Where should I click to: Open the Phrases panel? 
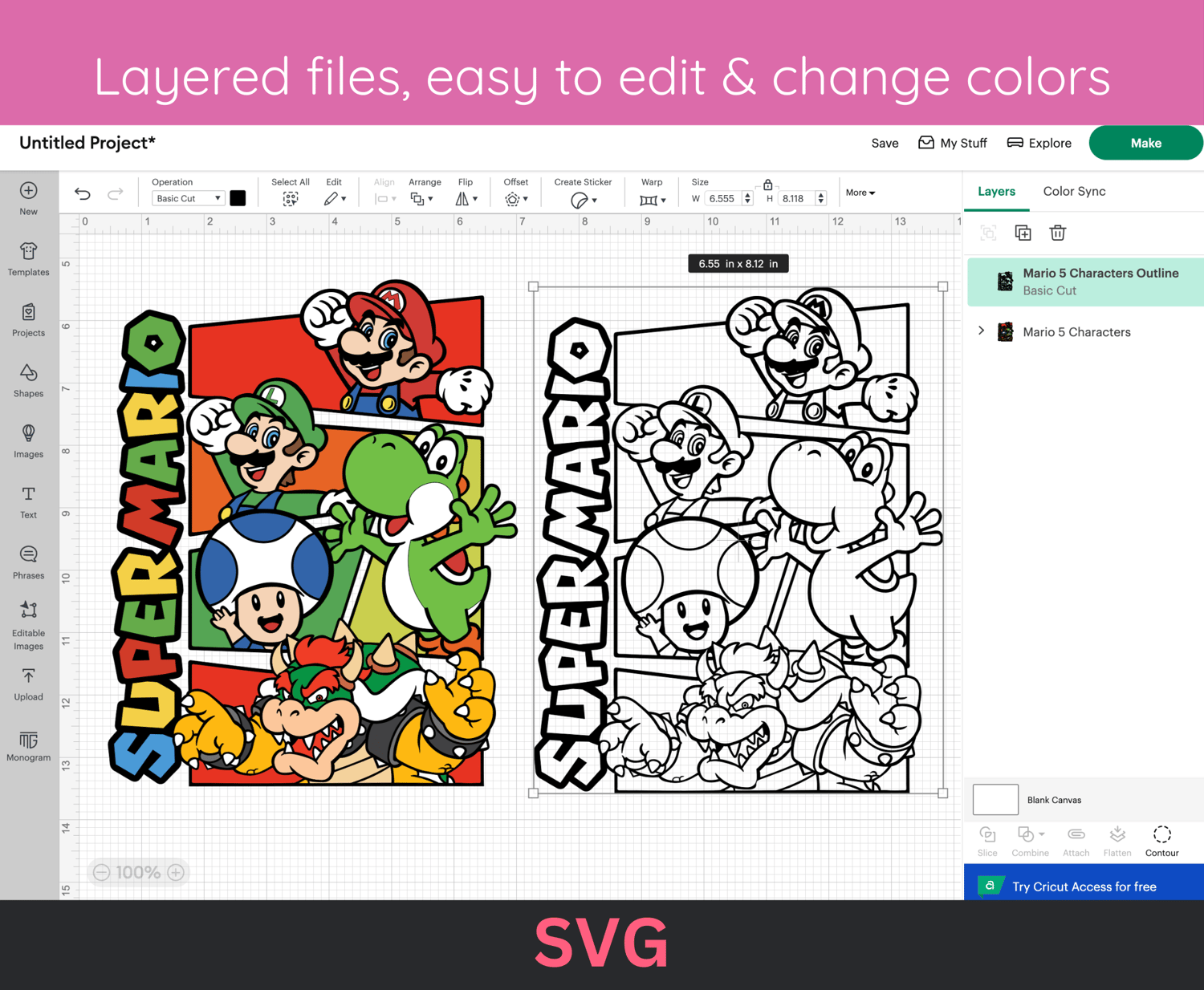28,562
